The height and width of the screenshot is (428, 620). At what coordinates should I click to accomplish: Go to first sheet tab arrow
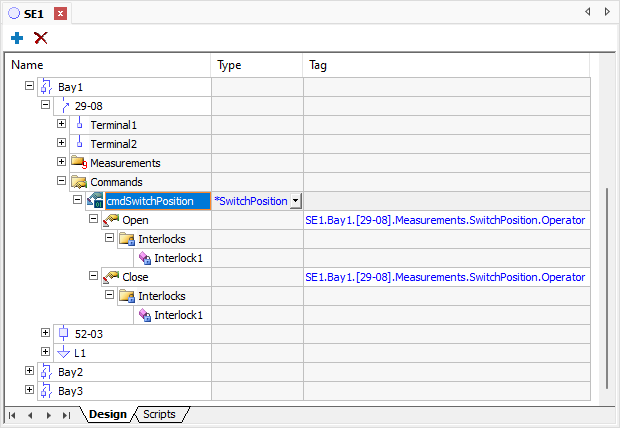coord(12,415)
